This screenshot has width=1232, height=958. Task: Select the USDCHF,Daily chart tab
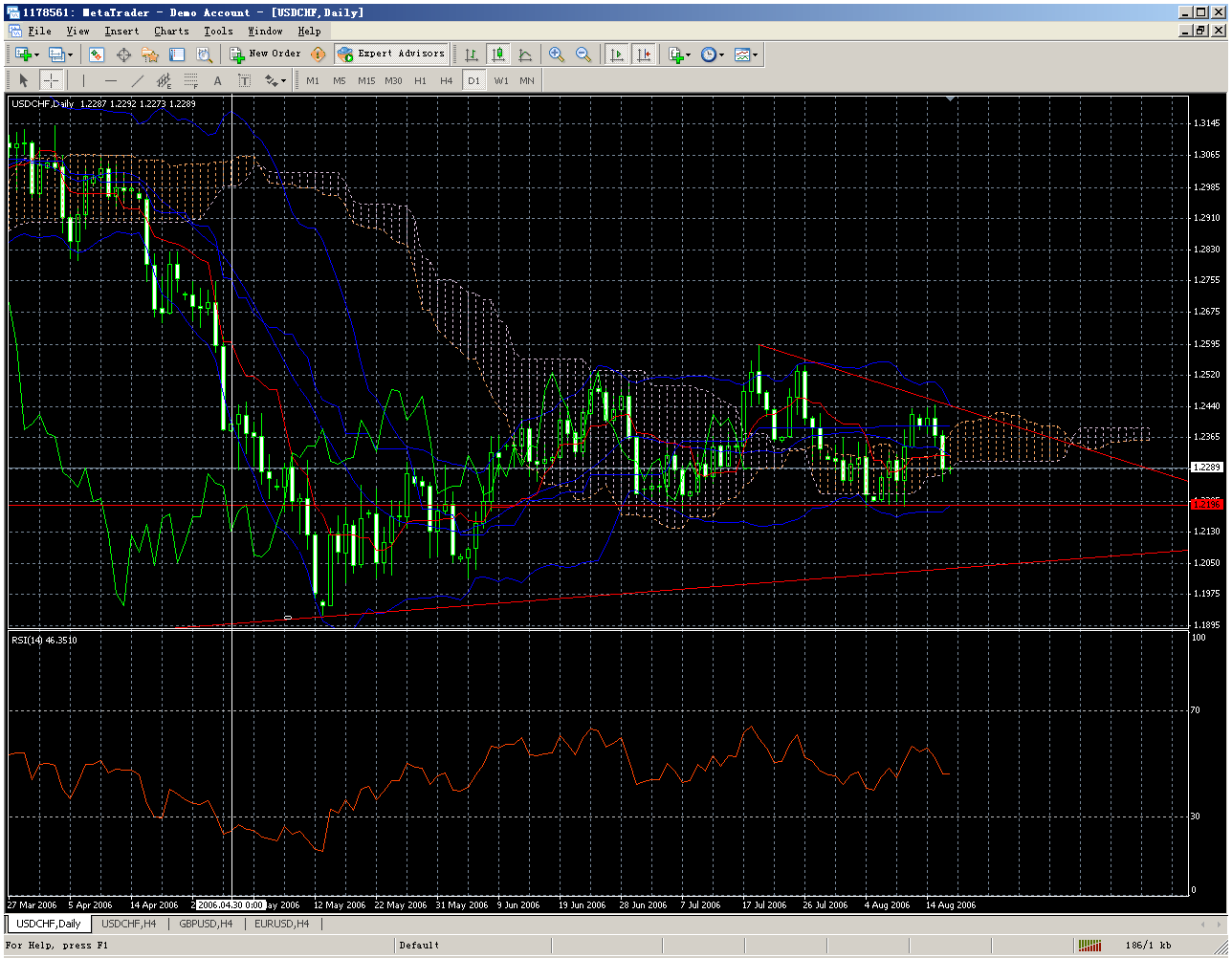coord(49,924)
